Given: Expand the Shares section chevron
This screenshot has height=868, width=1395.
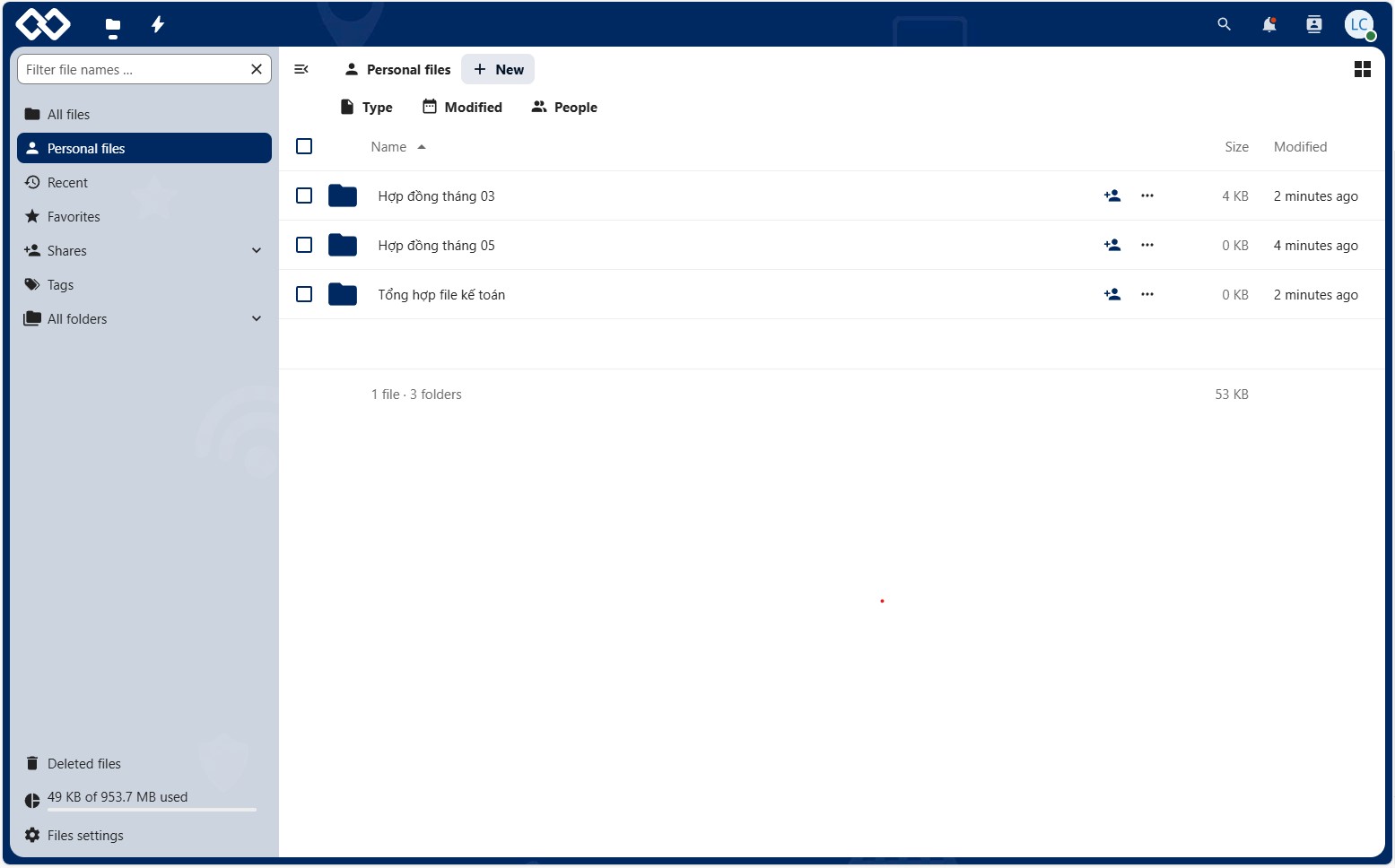Looking at the screenshot, I should pyautogui.click(x=257, y=251).
